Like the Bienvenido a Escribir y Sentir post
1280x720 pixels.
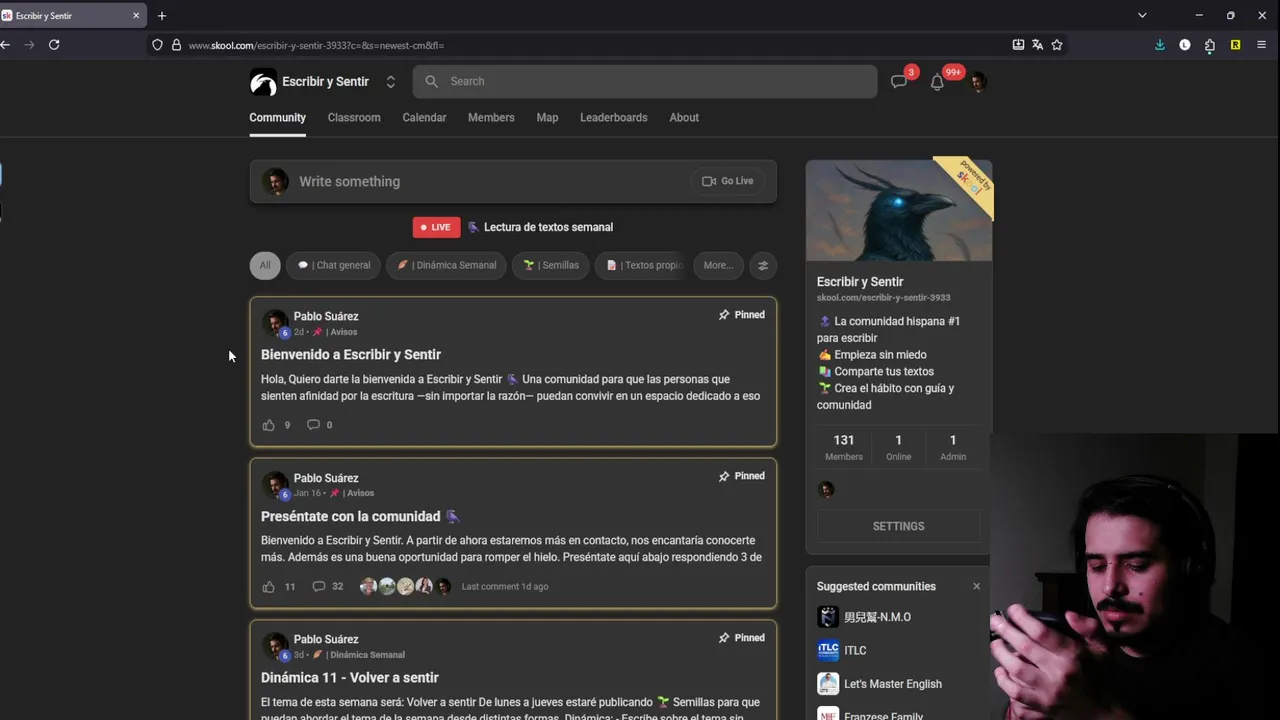pos(268,425)
